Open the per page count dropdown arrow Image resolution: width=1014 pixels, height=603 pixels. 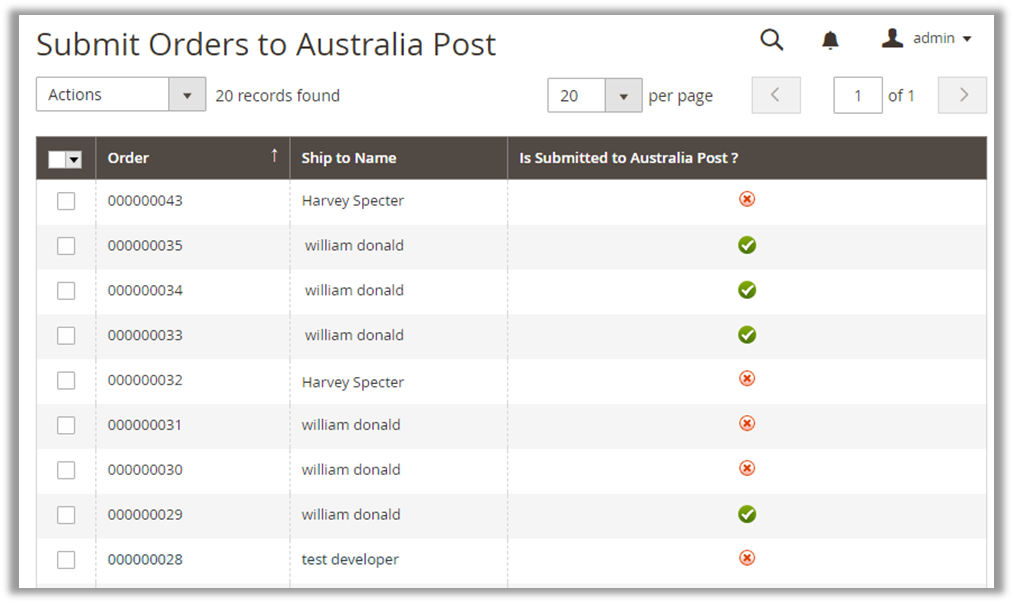coord(623,96)
